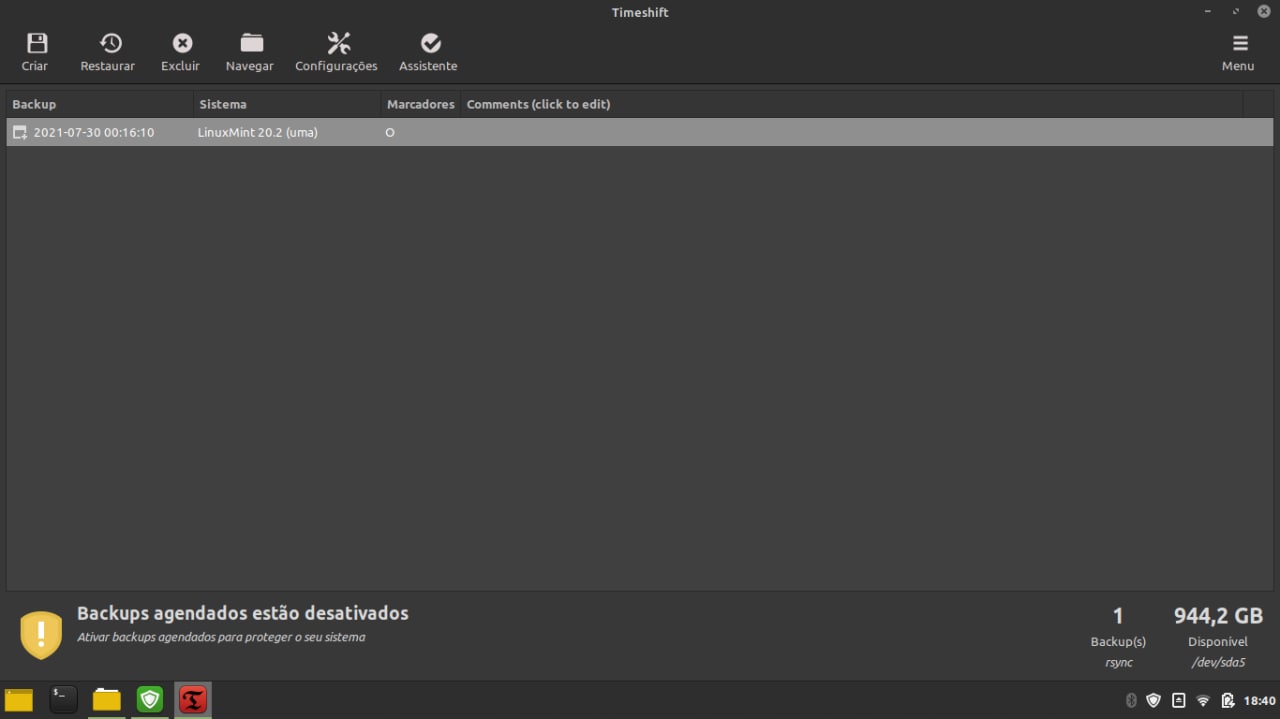Click the snapshot icon beside 2021-07-30 00:16:10

[20, 132]
